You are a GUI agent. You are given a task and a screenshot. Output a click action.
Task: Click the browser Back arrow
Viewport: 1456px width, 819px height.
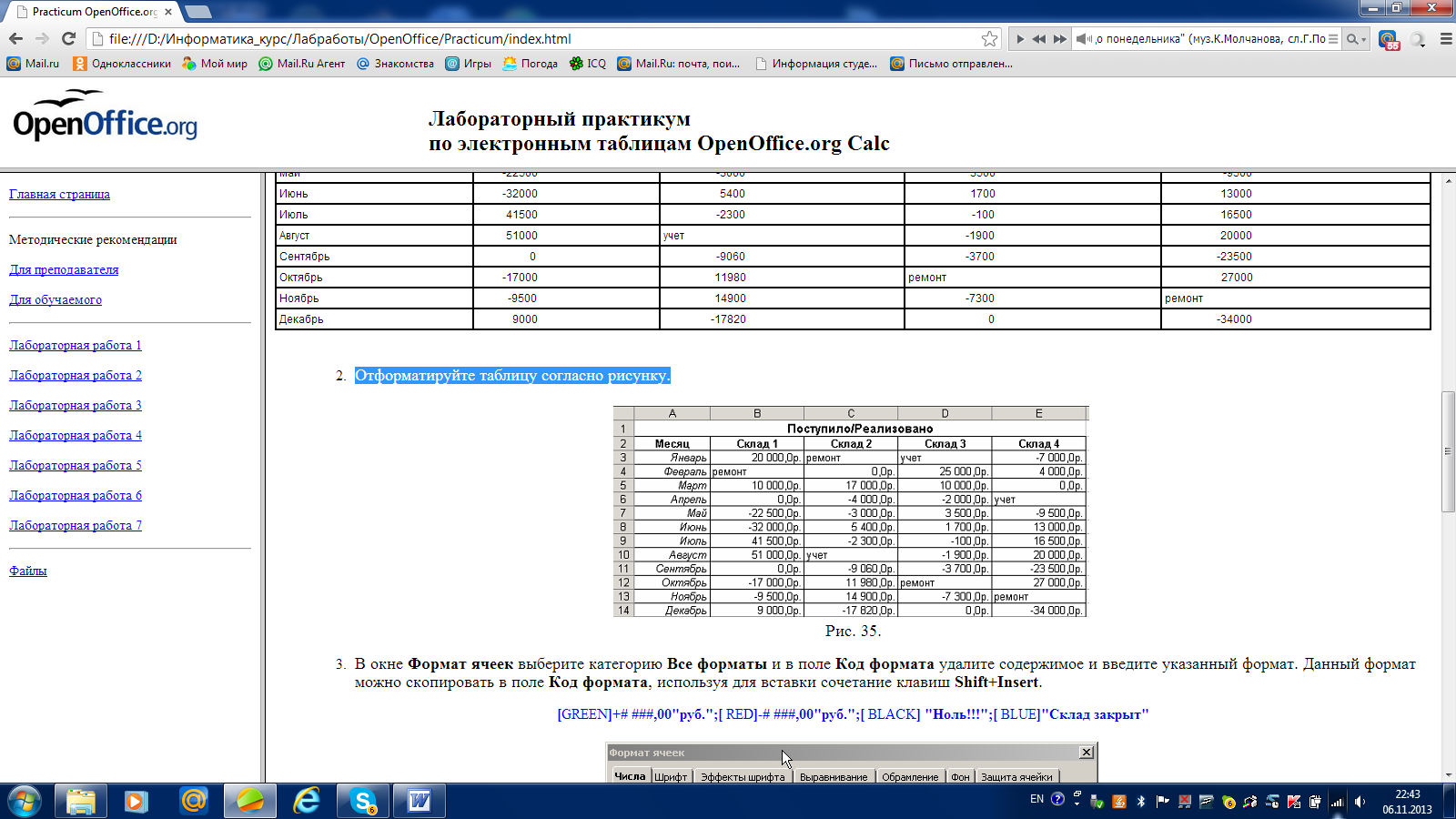15,39
